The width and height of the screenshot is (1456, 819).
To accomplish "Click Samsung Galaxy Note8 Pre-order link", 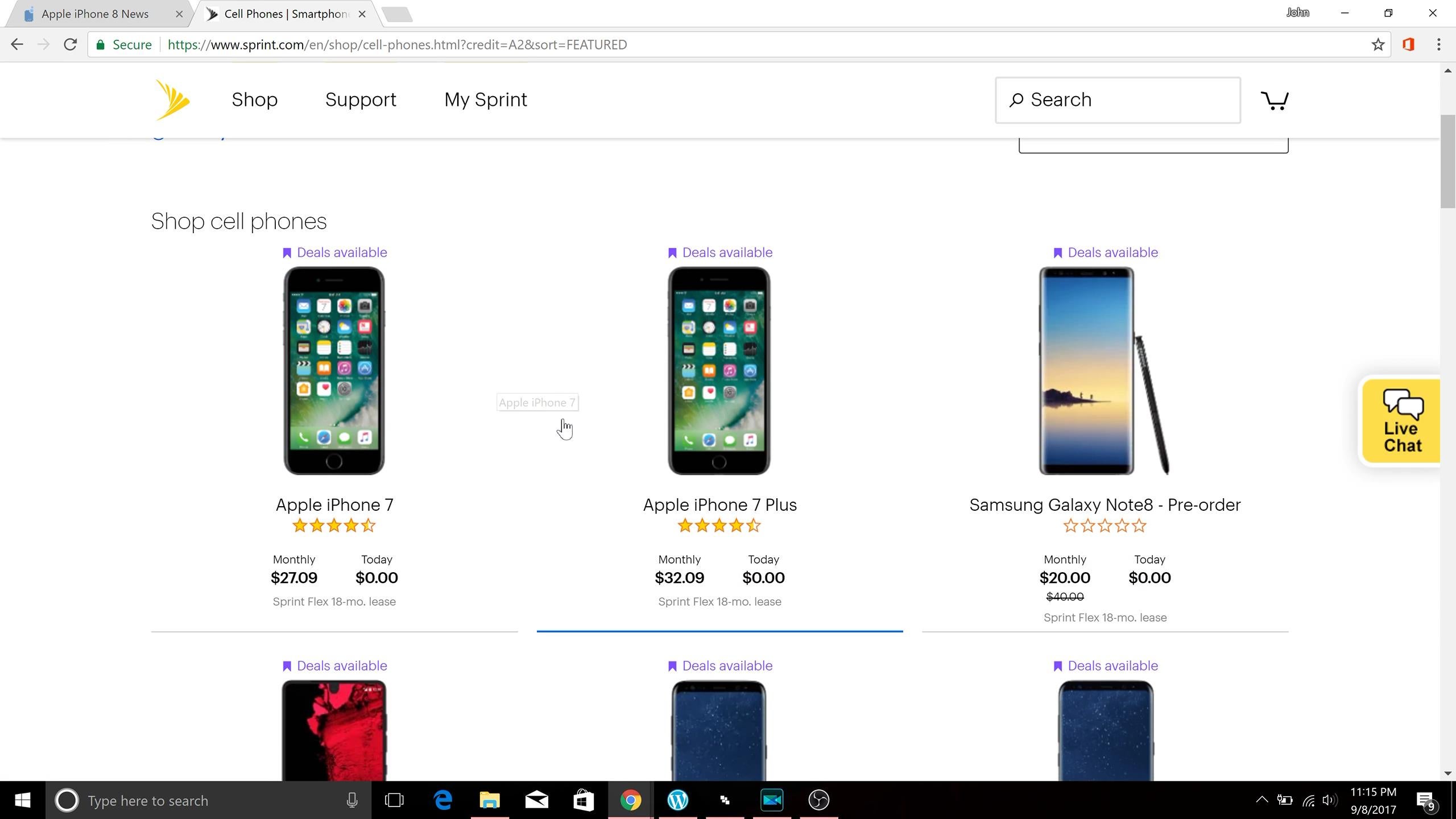I will 1104,504.
